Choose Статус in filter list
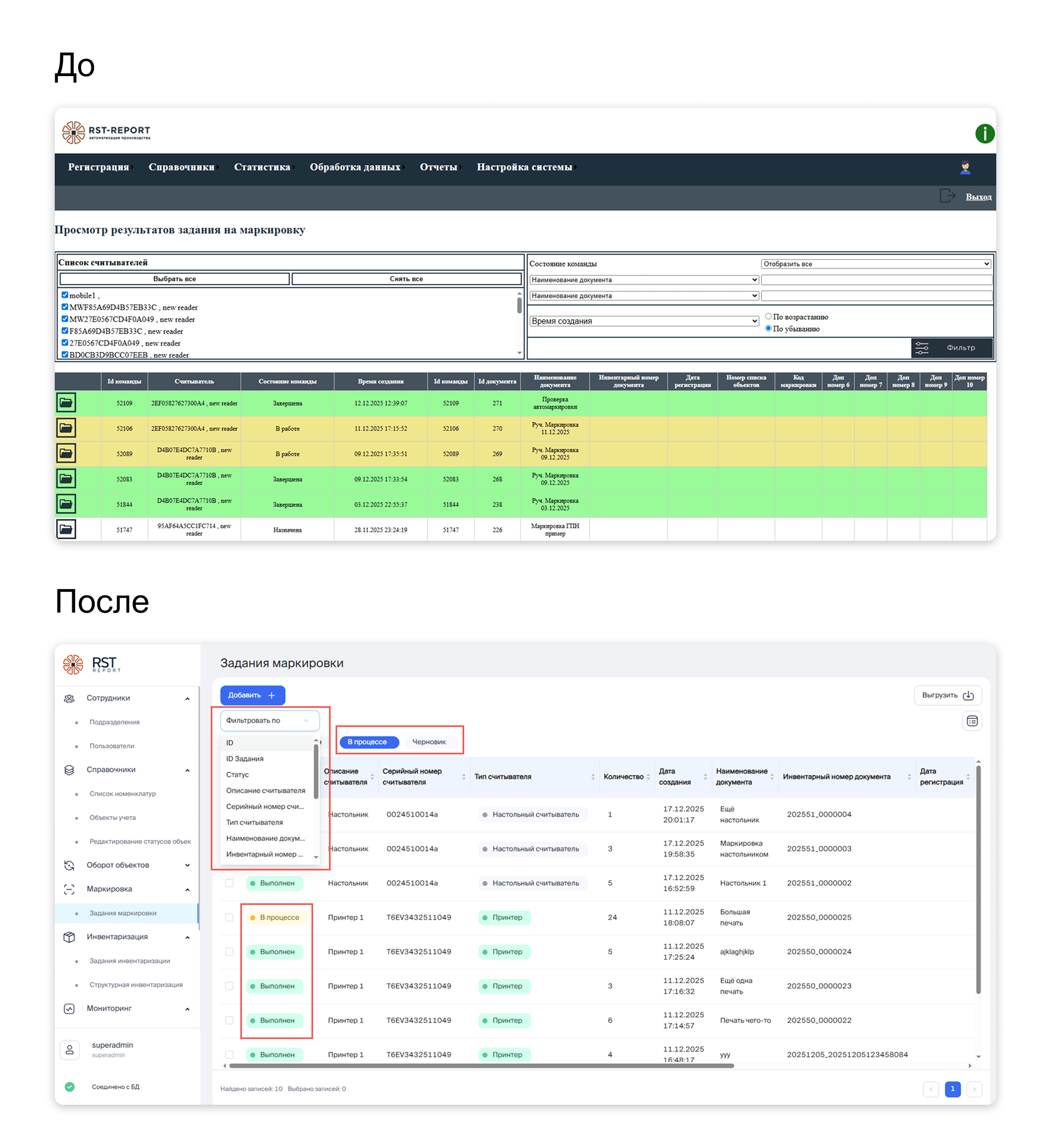 click(238, 775)
